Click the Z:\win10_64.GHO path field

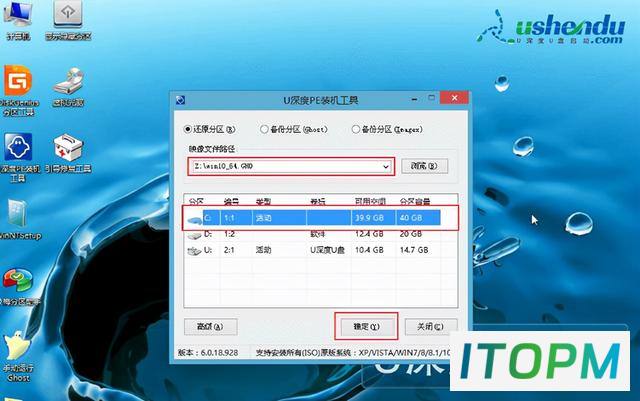click(x=291, y=167)
